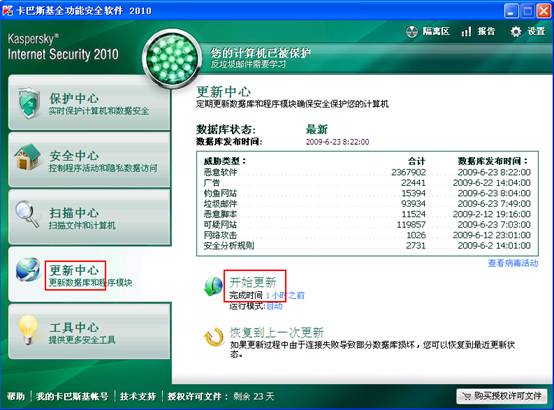Click the yellow rollback arrow icon
The width and height of the screenshot is (554, 410).
213,337
